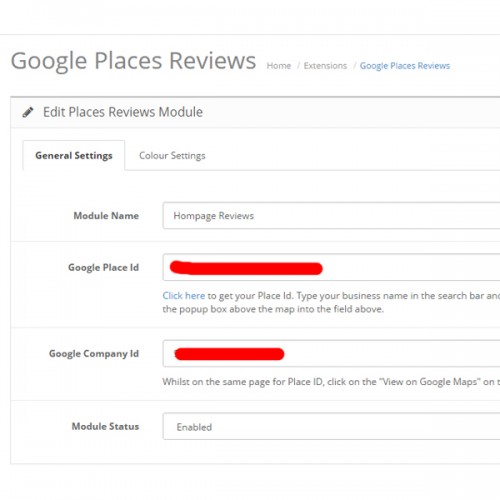Click the pencil edit icon
Viewport: 500px width, 500px height.
coord(28,112)
